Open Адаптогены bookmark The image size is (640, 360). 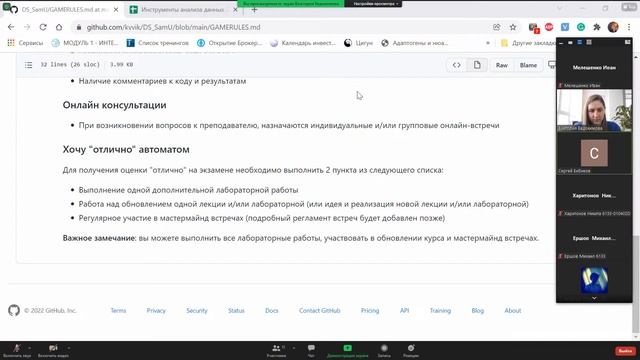415,43
